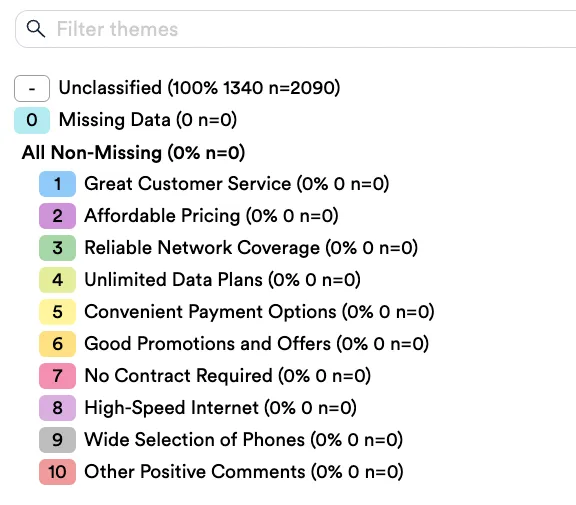
Task: Click the green badge numbered 3
Action: click(x=57, y=248)
